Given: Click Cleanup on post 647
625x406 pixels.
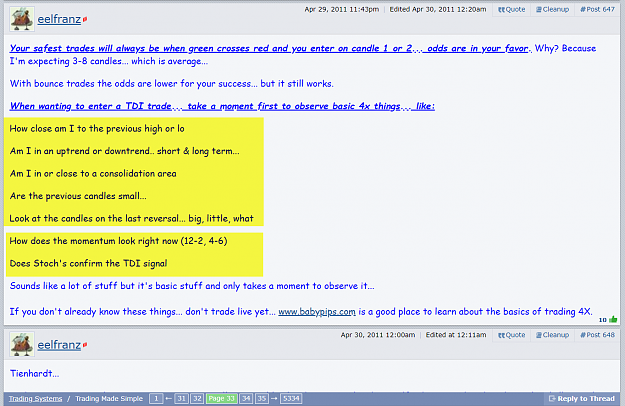Looking at the screenshot, I should (x=552, y=10).
